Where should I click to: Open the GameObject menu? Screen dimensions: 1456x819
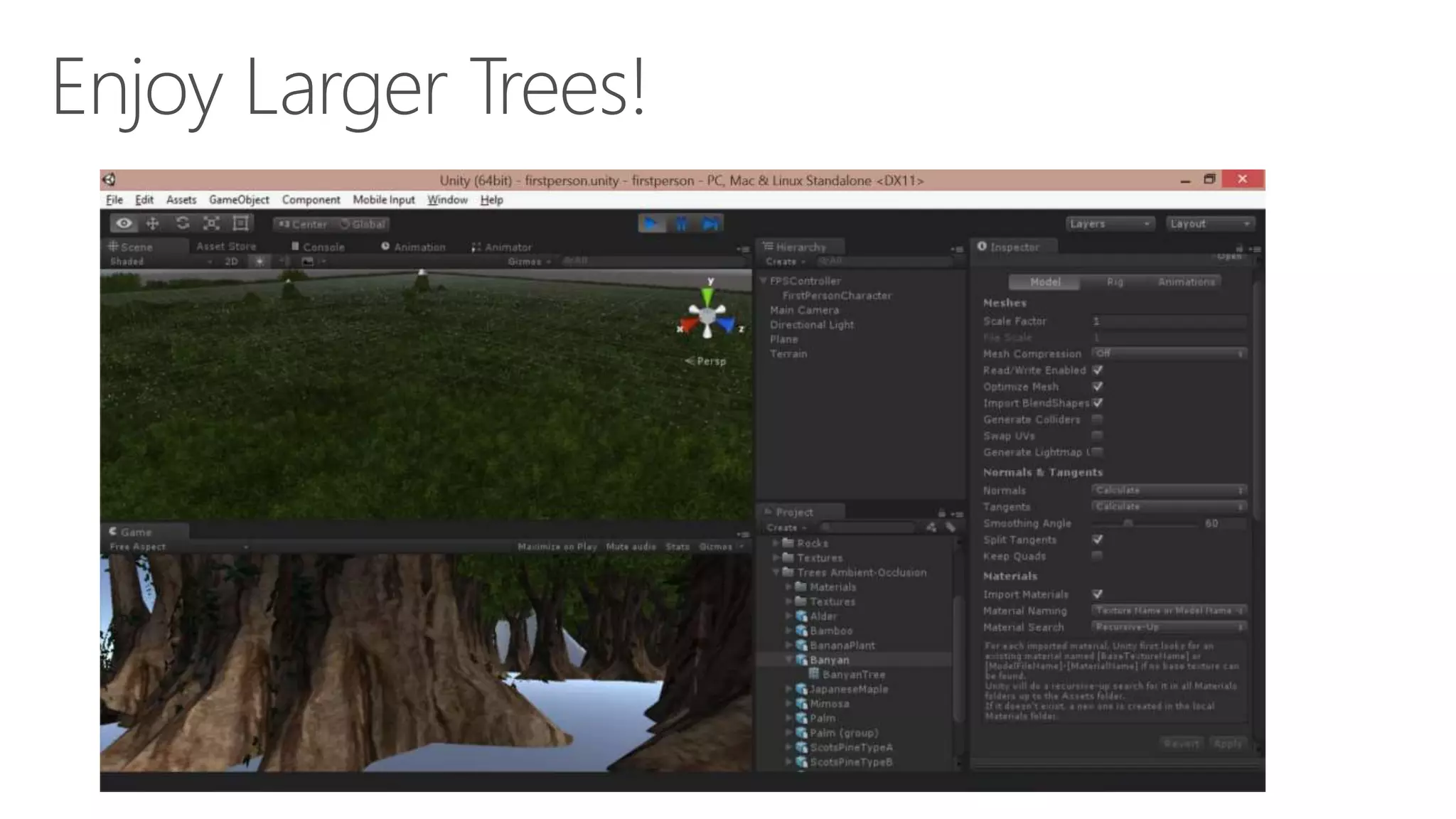[239, 200]
